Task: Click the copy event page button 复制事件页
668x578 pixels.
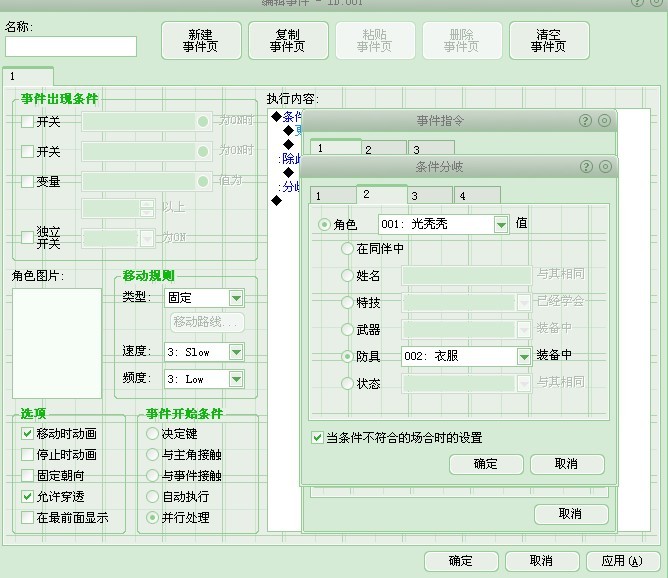Action: point(288,40)
